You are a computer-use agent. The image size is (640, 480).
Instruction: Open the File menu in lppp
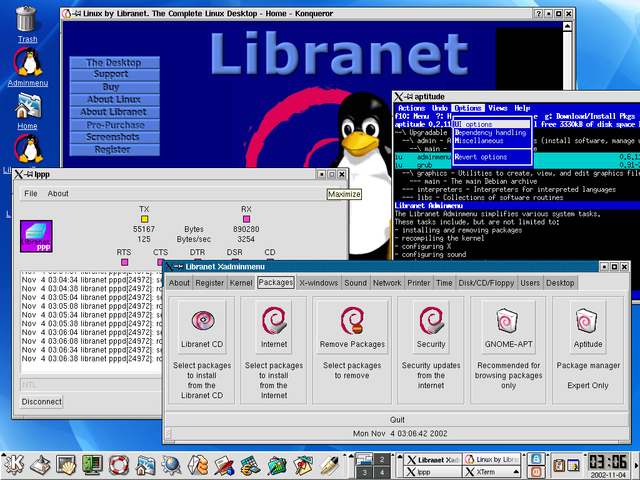click(x=31, y=193)
